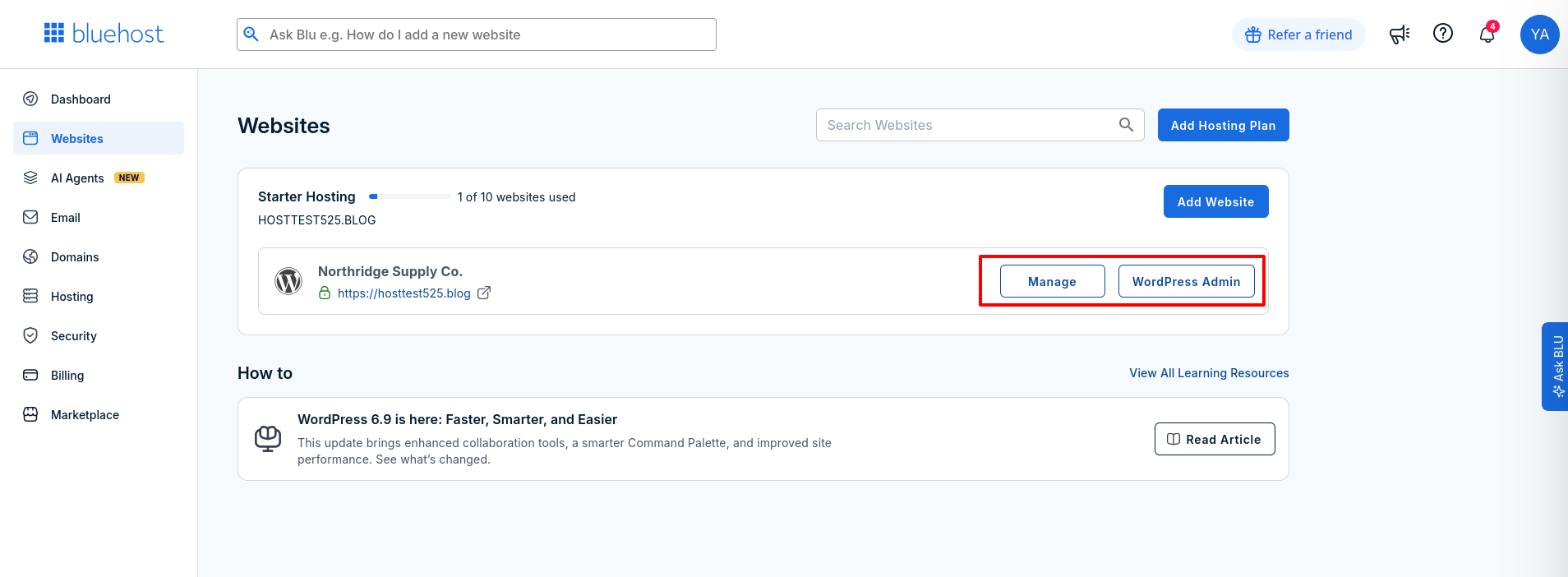This screenshot has width=1568, height=577.
Task: Open AI Agents in the sidebar
Action: [x=99, y=178]
